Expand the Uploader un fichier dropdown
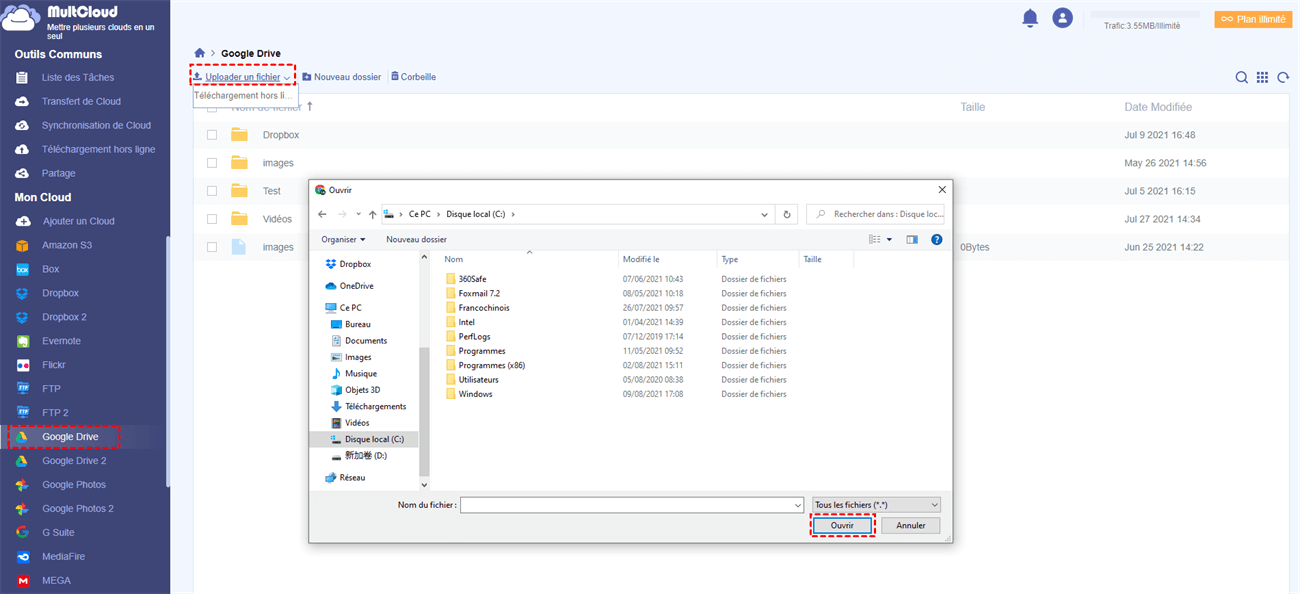The width and height of the screenshot is (1300, 594). tap(287, 78)
